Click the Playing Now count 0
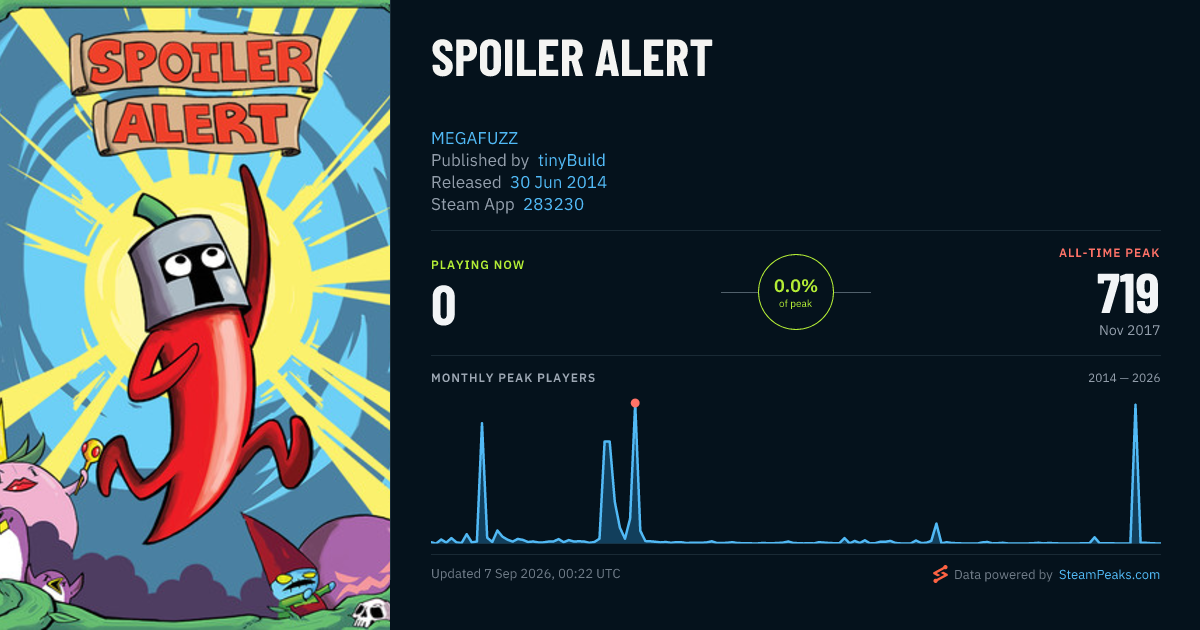The height and width of the screenshot is (630, 1200). (443, 306)
